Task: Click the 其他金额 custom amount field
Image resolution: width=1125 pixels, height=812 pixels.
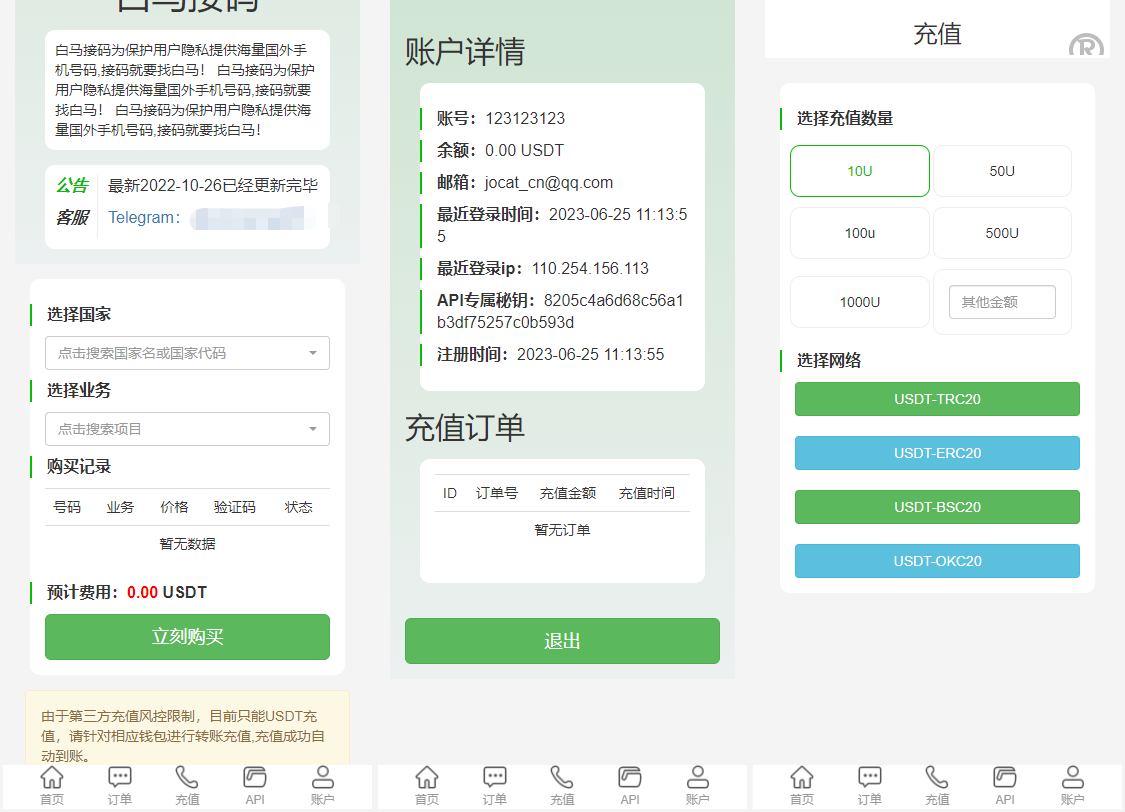Action: point(1002,302)
